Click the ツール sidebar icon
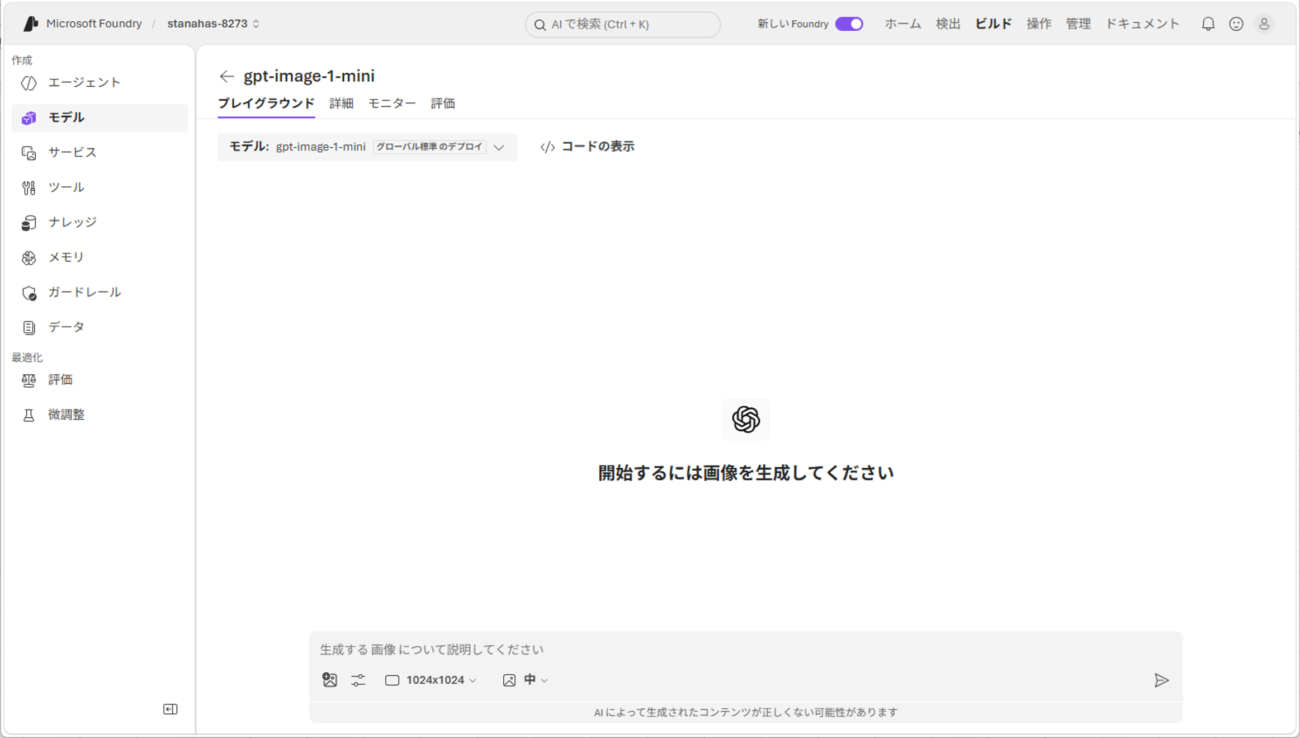Image resolution: width=1300 pixels, height=738 pixels. tap(29, 188)
